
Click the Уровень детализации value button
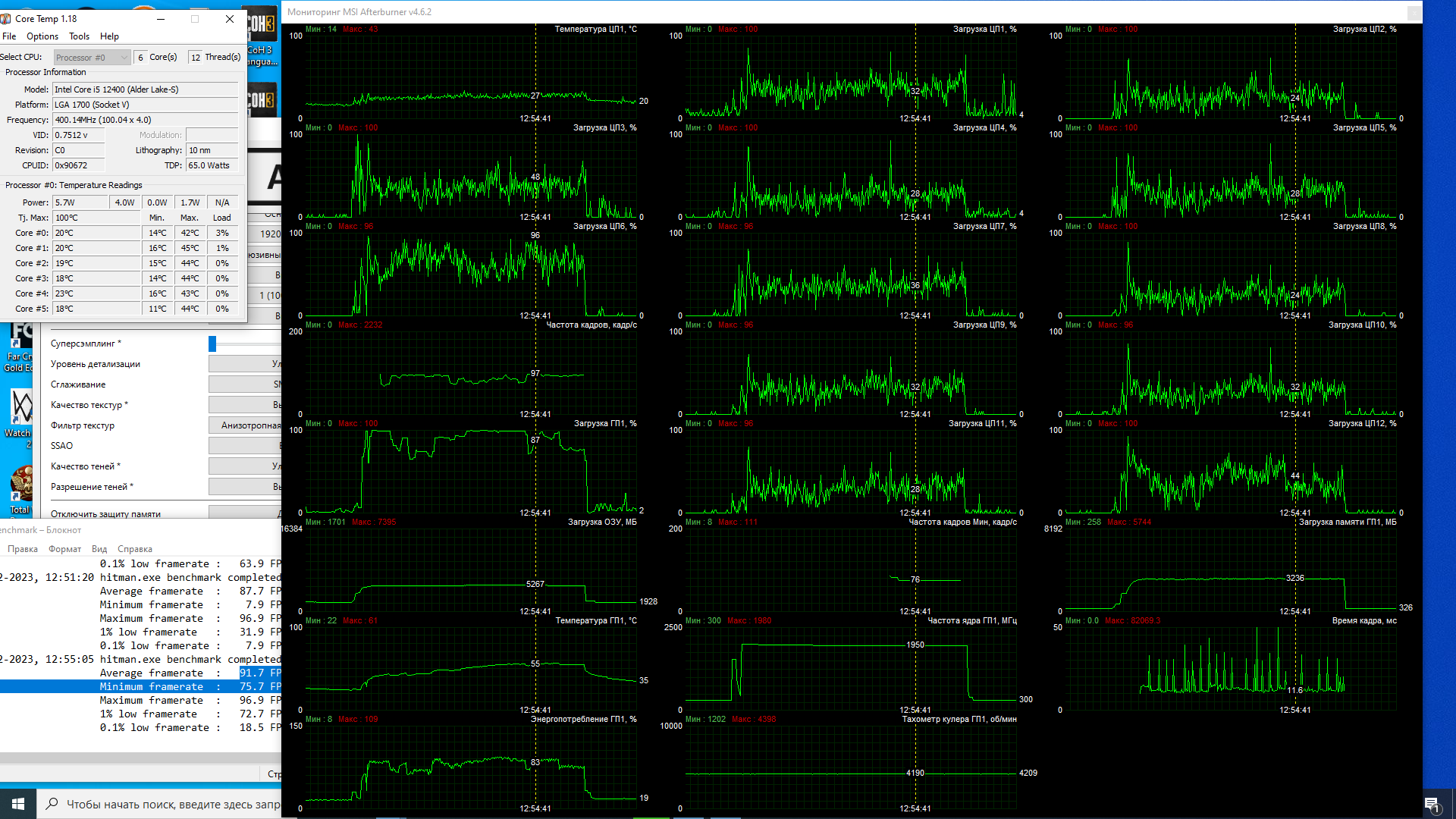246,364
